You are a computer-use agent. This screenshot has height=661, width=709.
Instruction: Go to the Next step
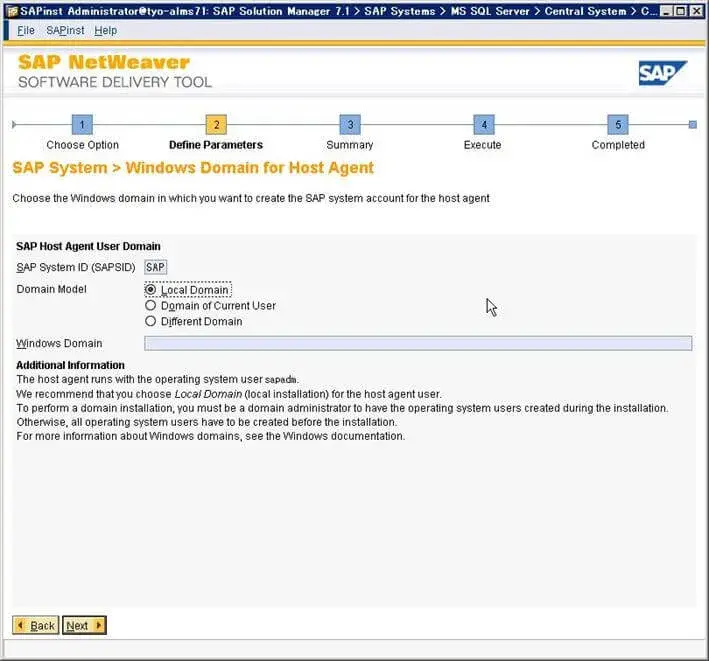coord(84,626)
